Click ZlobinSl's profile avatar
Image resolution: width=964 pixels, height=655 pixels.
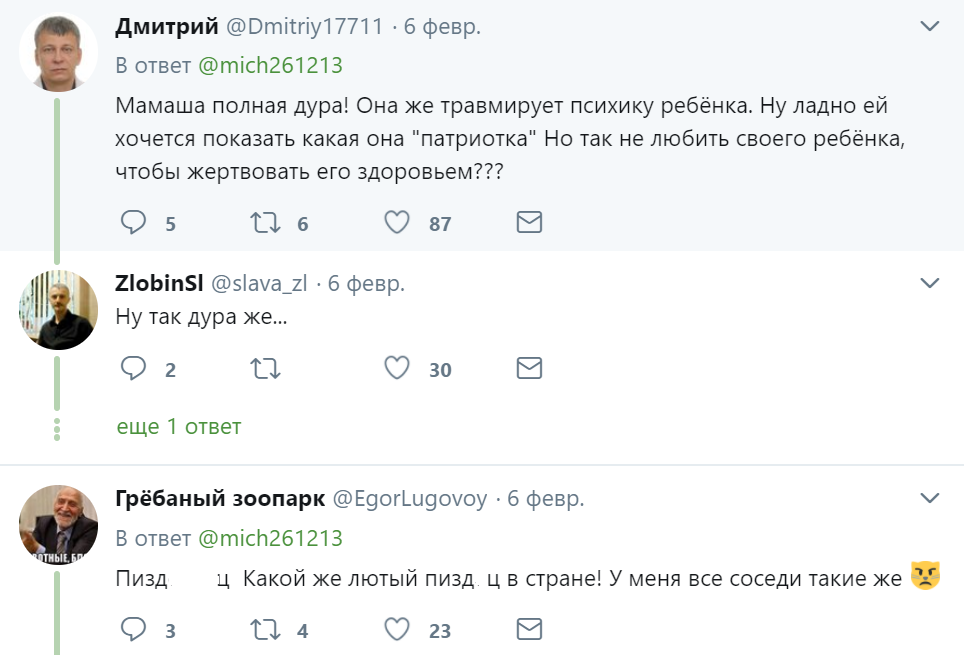tap(57, 311)
